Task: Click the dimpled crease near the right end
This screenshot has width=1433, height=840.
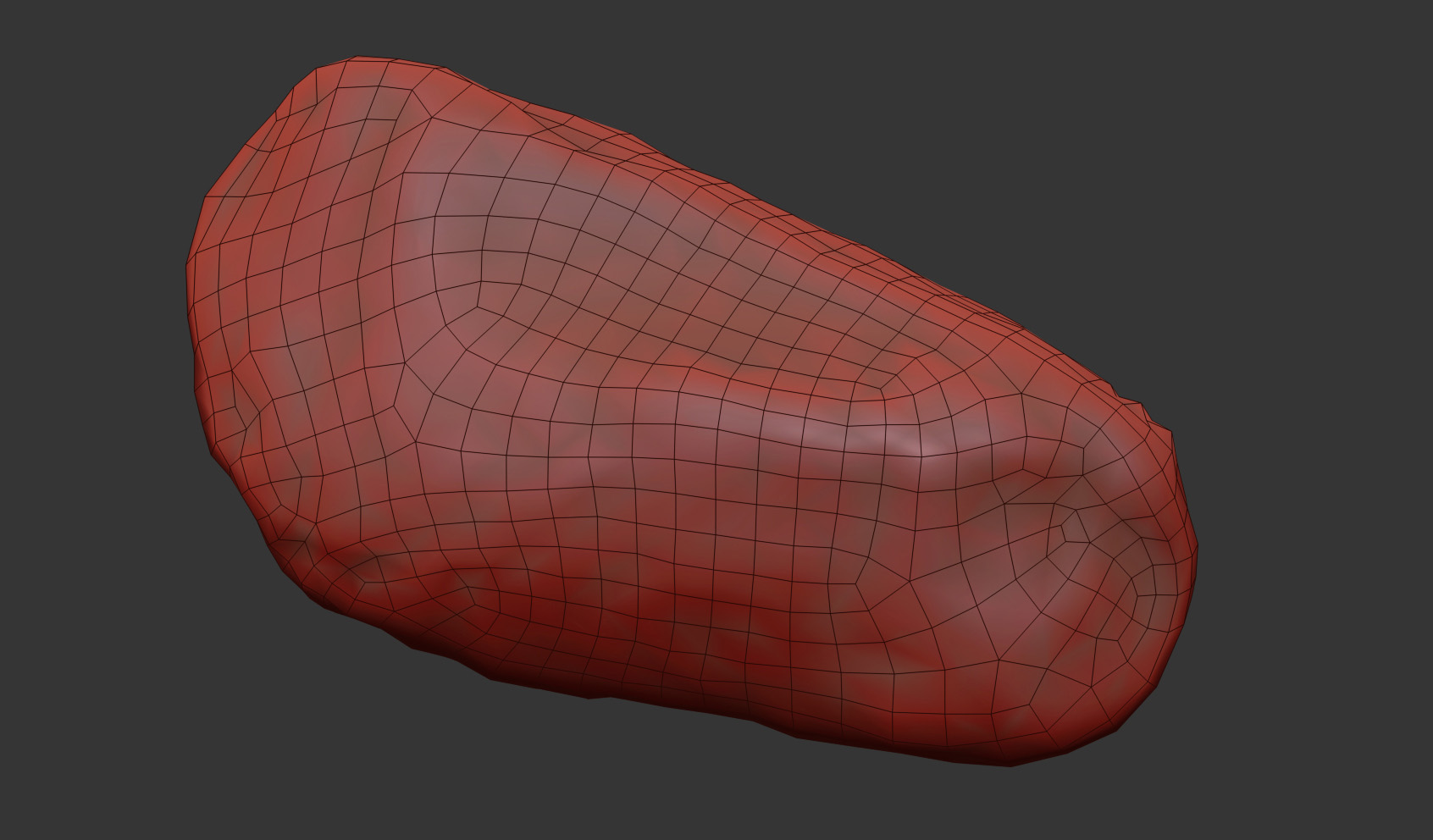Action: click(1050, 474)
